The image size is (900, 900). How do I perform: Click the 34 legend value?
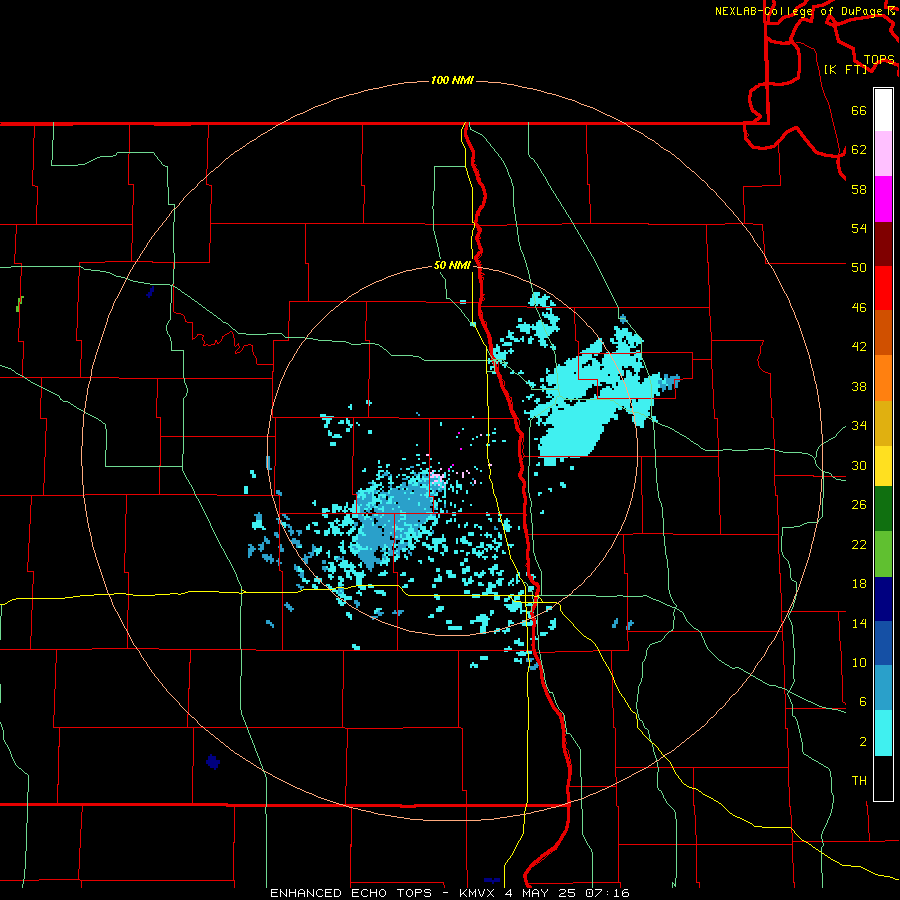click(859, 425)
